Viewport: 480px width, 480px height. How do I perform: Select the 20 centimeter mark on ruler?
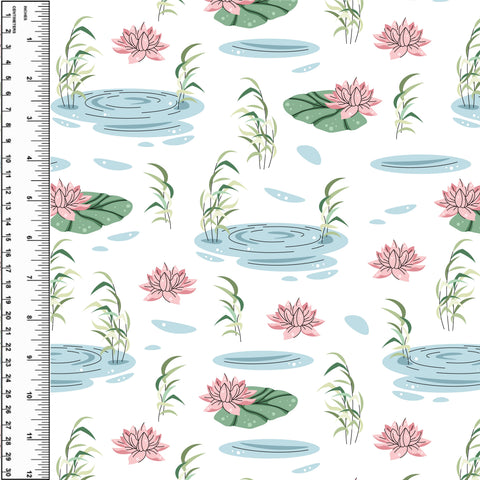pyautogui.click(x=8, y=316)
